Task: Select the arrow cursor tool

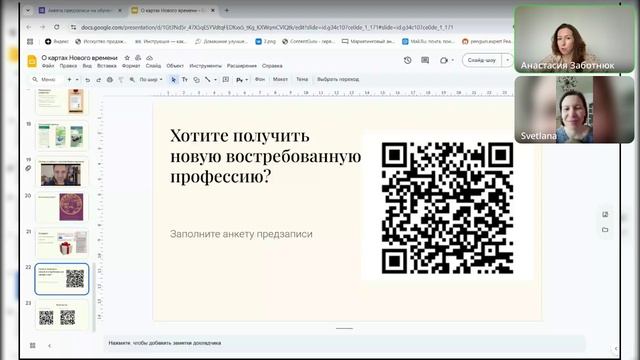Action: click(173, 80)
